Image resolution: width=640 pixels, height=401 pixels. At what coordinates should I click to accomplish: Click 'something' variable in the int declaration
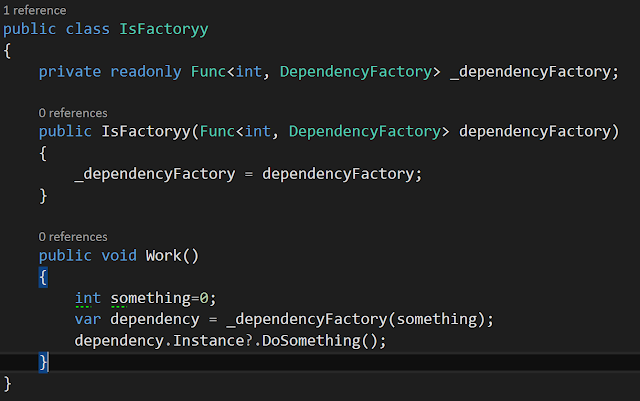(150, 298)
